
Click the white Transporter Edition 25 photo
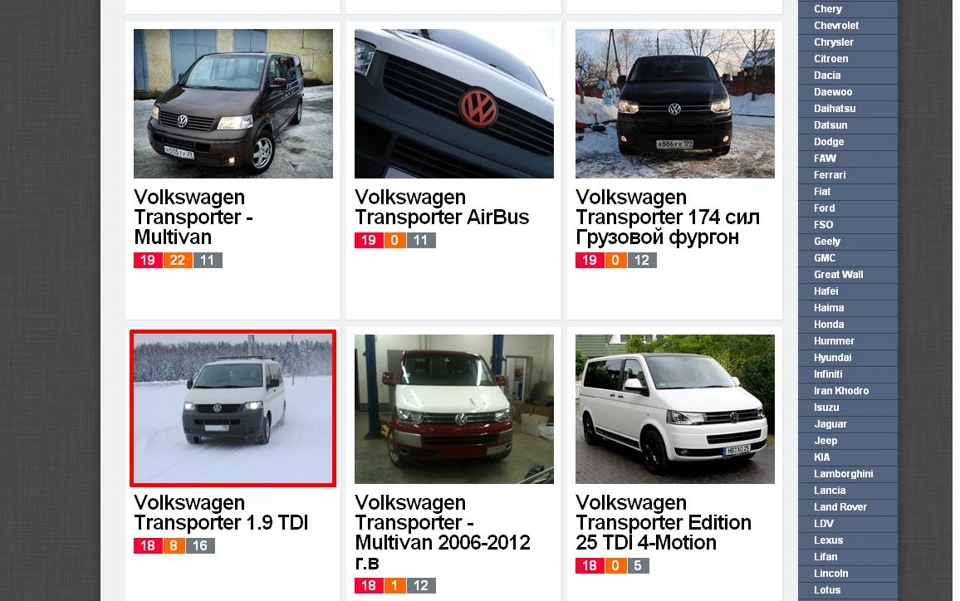[x=675, y=409]
